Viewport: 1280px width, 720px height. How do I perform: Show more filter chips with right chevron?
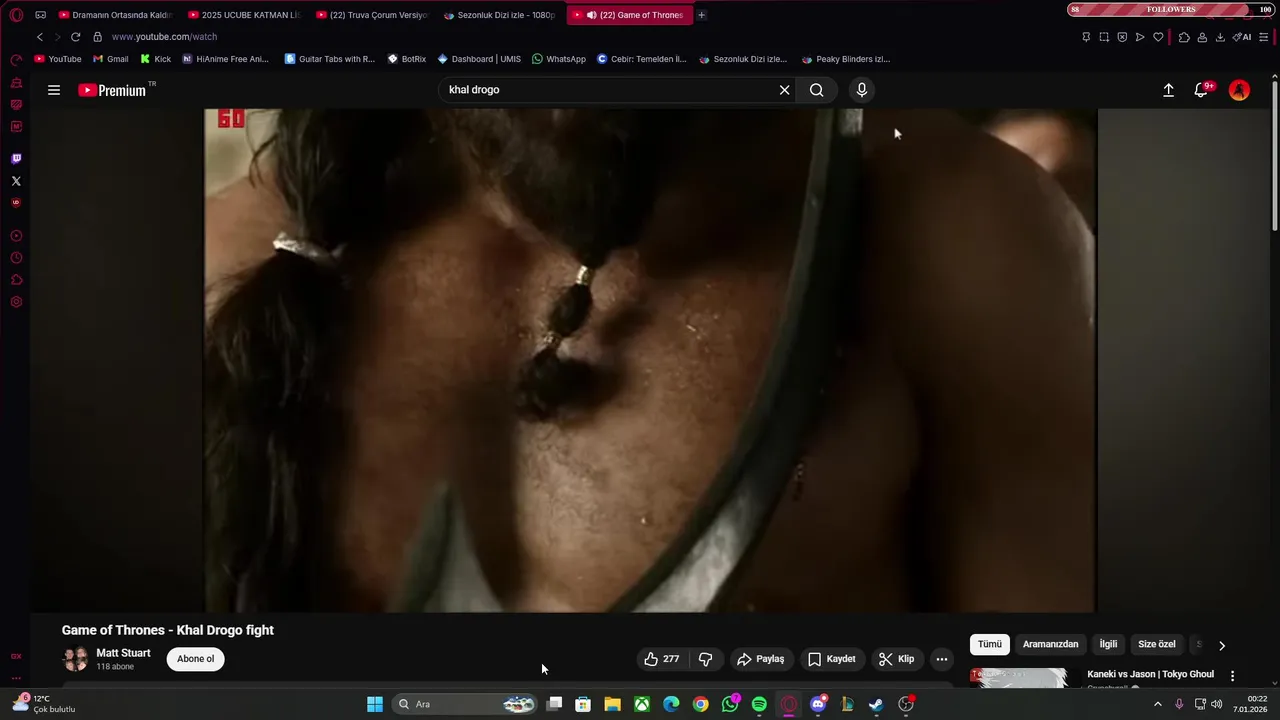(x=1221, y=645)
